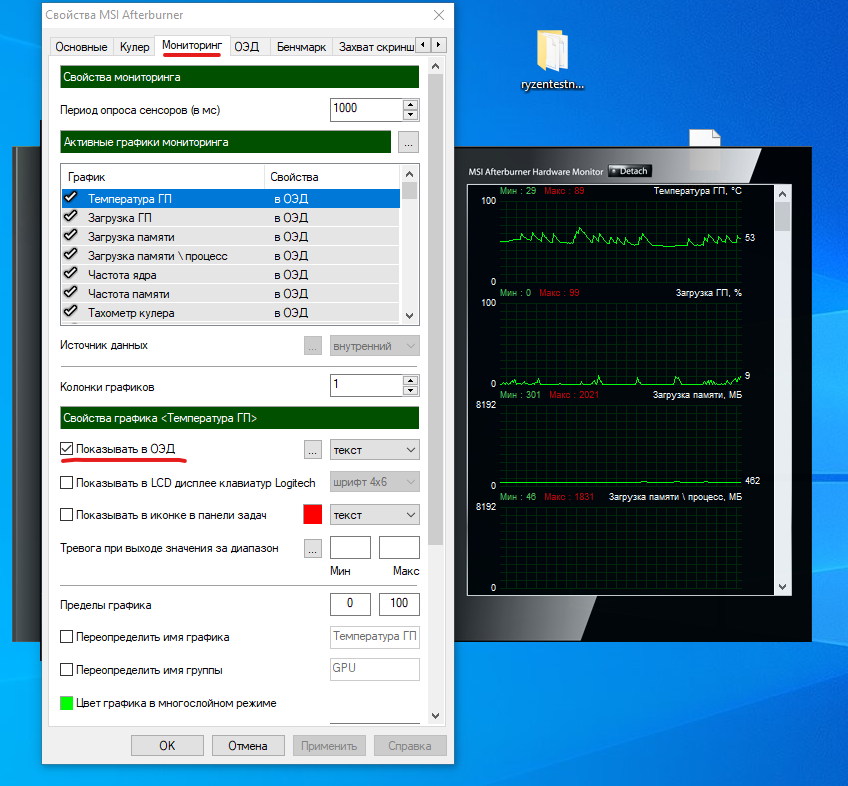Click the График column header

pyautogui.click(x=163, y=177)
